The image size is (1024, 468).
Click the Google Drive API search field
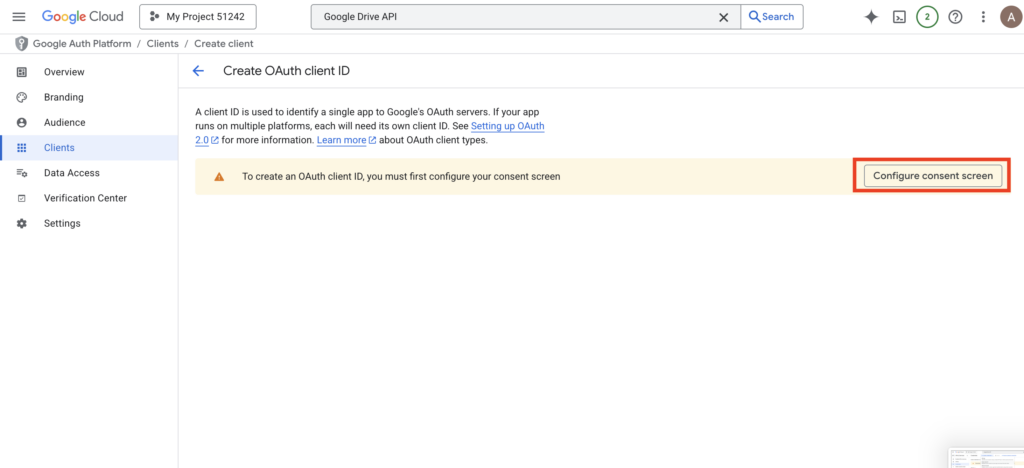pos(515,17)
